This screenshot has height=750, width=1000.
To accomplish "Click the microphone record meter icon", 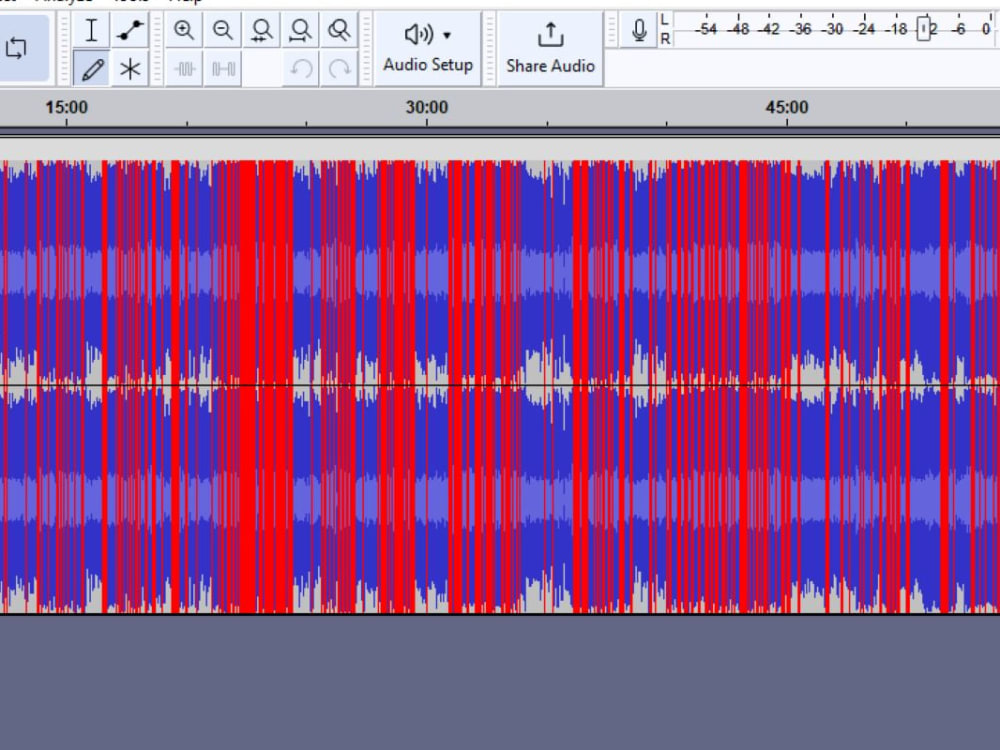I will (639, 30).
